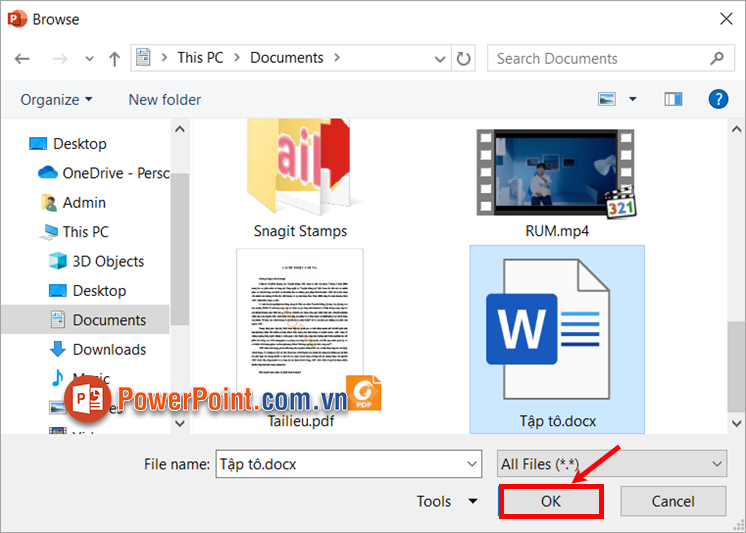
Task: Expand chevron before This PC in path
Action: tap(165, 58)
